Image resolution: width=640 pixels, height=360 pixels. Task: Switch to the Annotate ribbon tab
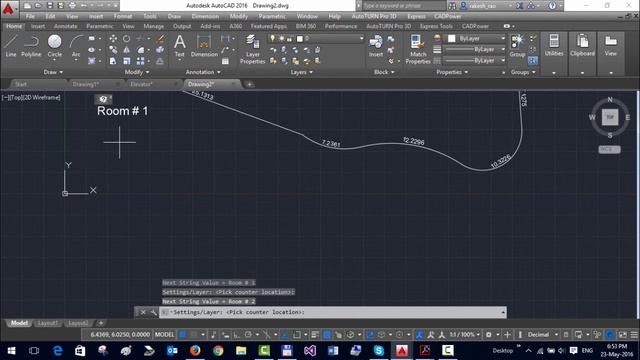pos(65,26)
